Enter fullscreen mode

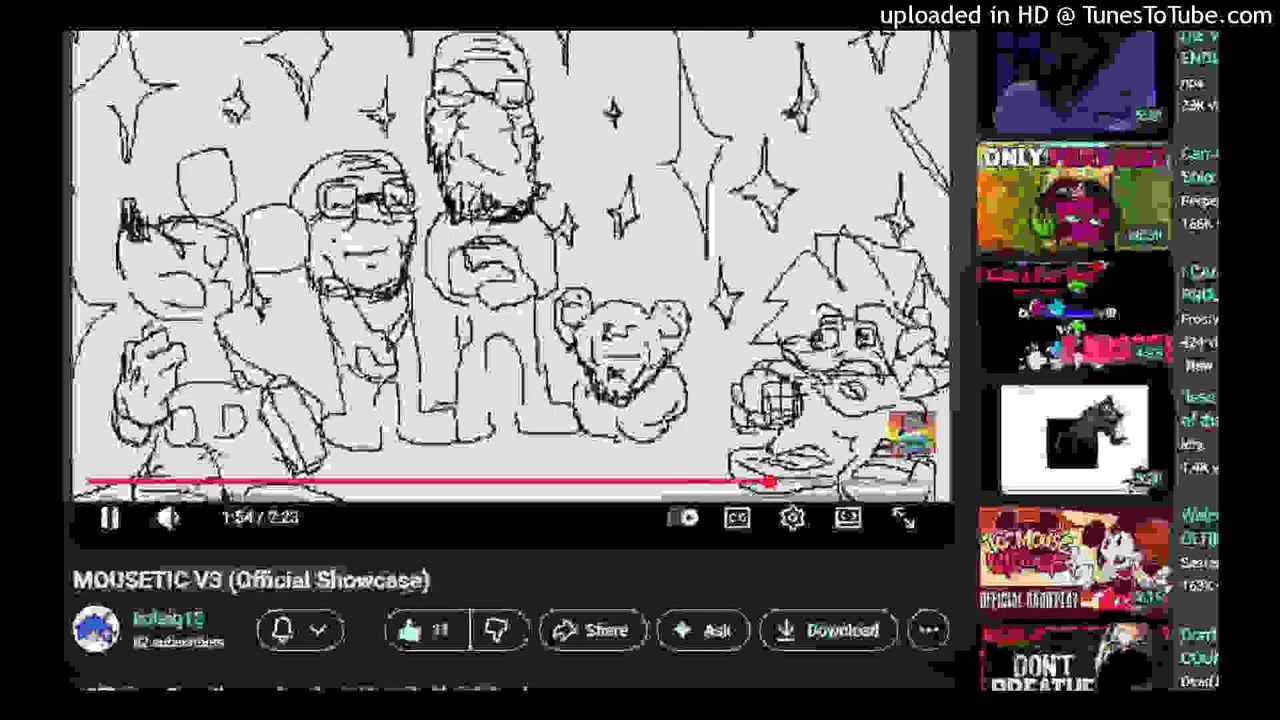point(903,517)
